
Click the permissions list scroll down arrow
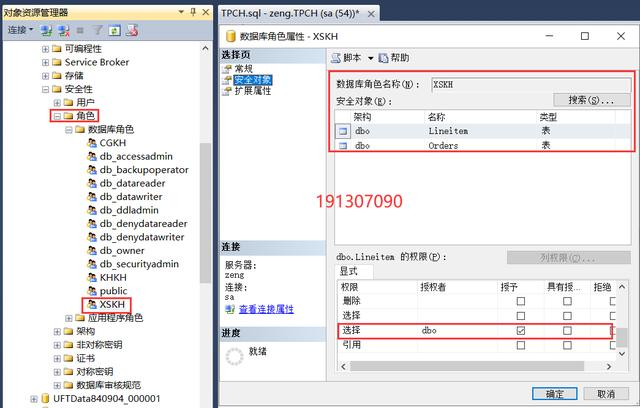point(622,353)
